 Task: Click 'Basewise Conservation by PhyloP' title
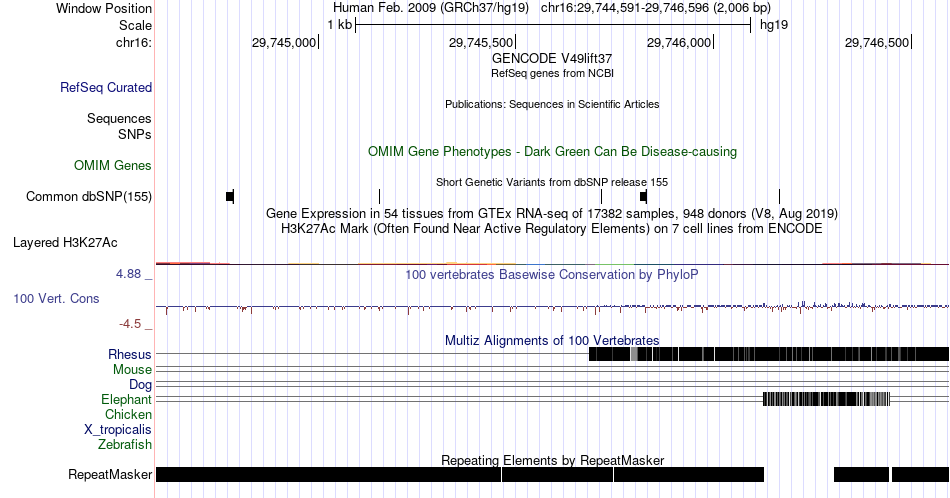[x=552, y=274]
